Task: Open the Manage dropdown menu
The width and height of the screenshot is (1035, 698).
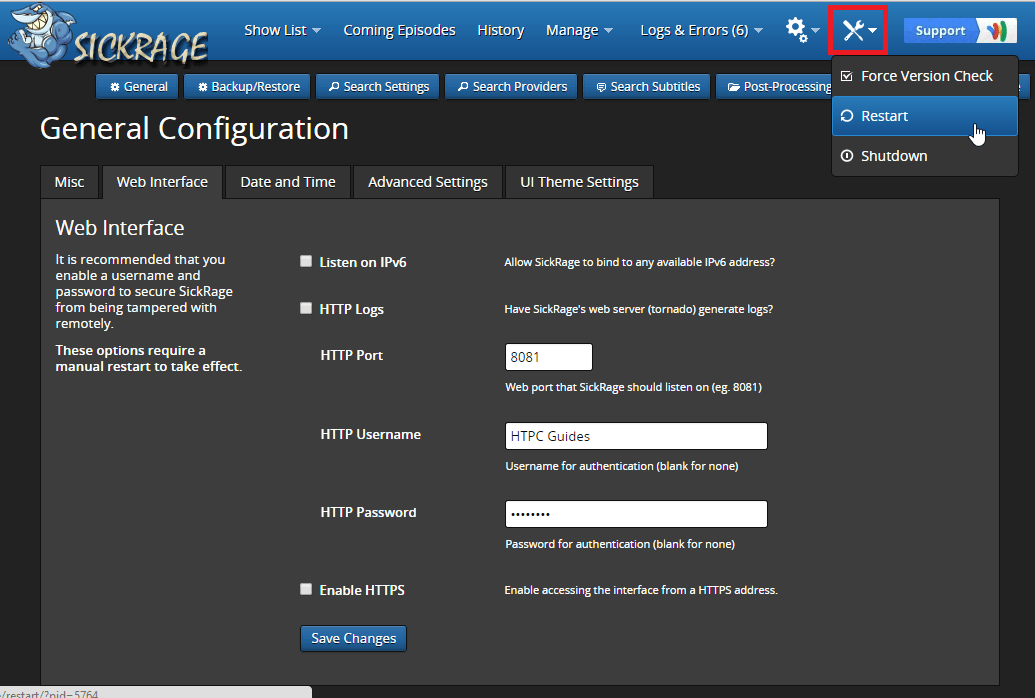Action: [x=579, y=30]
